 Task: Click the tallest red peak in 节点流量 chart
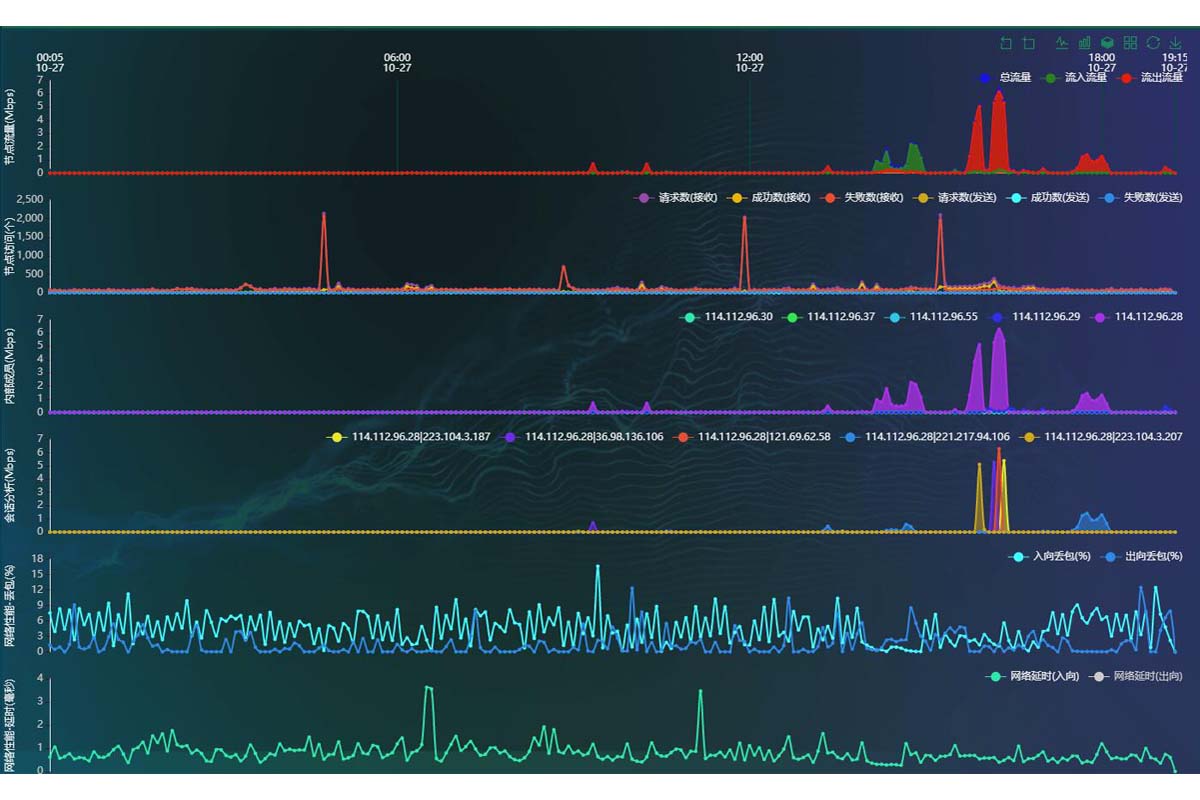pos(998,95)
